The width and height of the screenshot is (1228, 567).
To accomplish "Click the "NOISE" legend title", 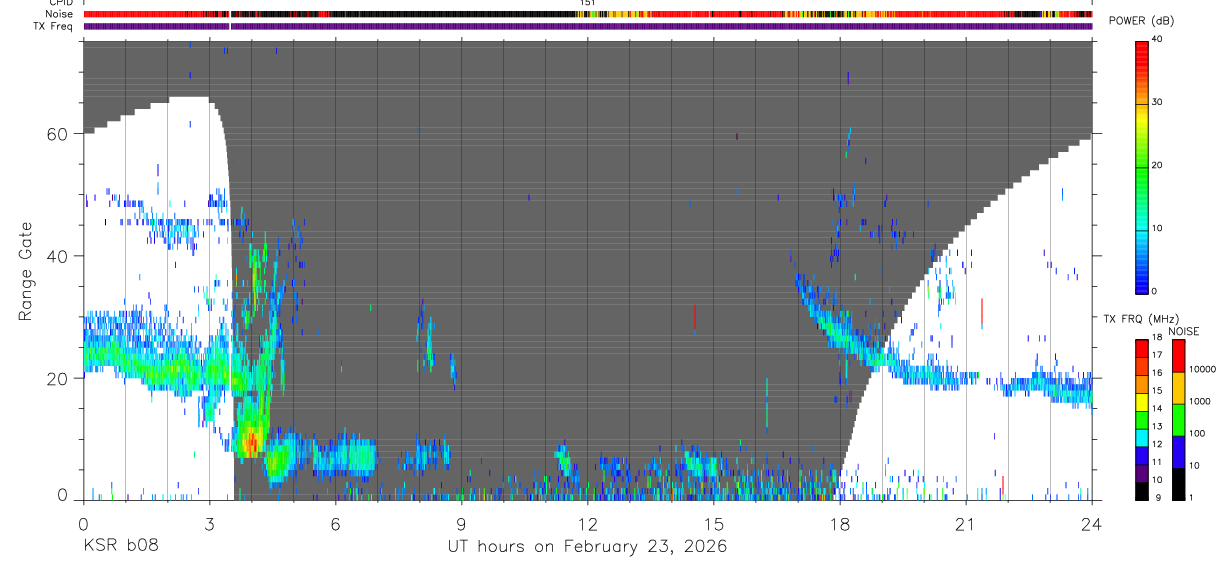I will point(1183,332).
